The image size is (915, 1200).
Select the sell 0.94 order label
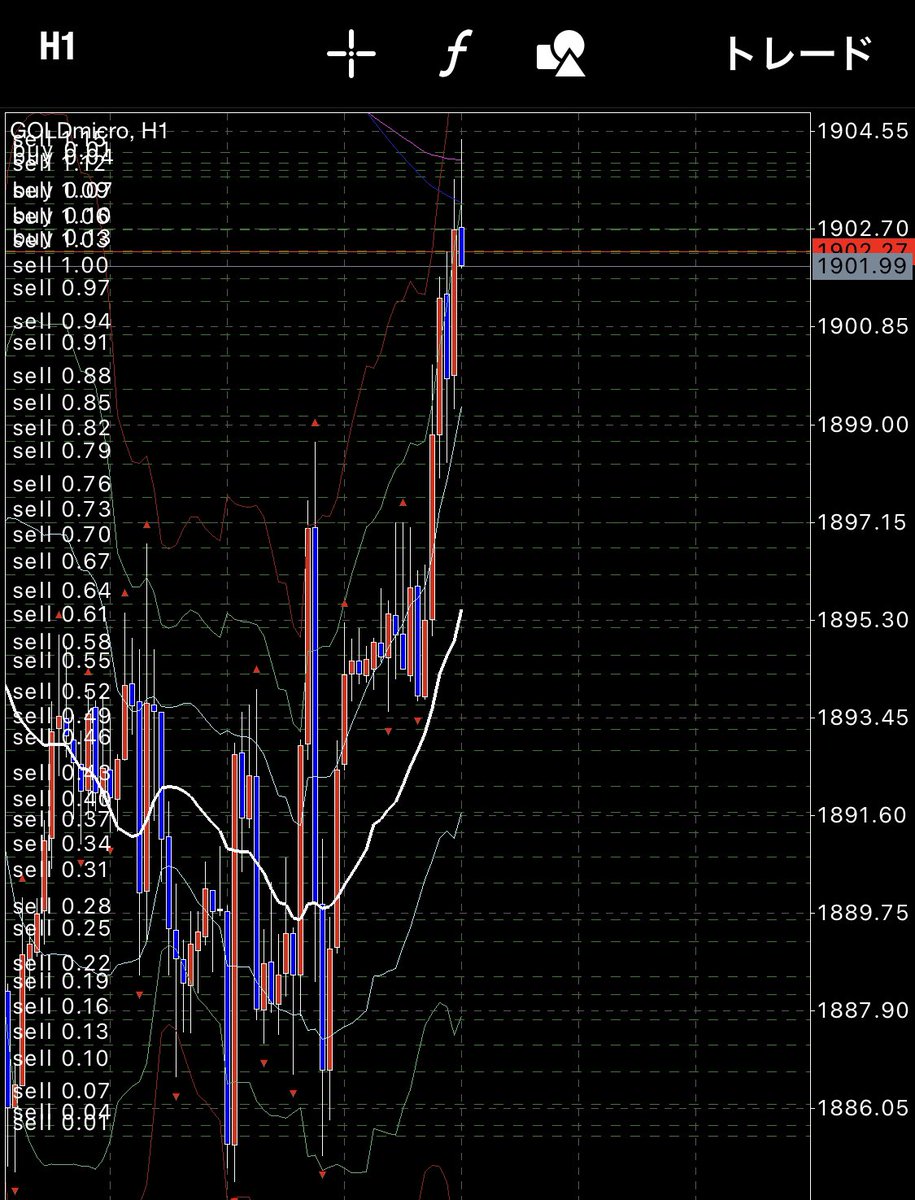pyautogui.click(x=61, y=321)
